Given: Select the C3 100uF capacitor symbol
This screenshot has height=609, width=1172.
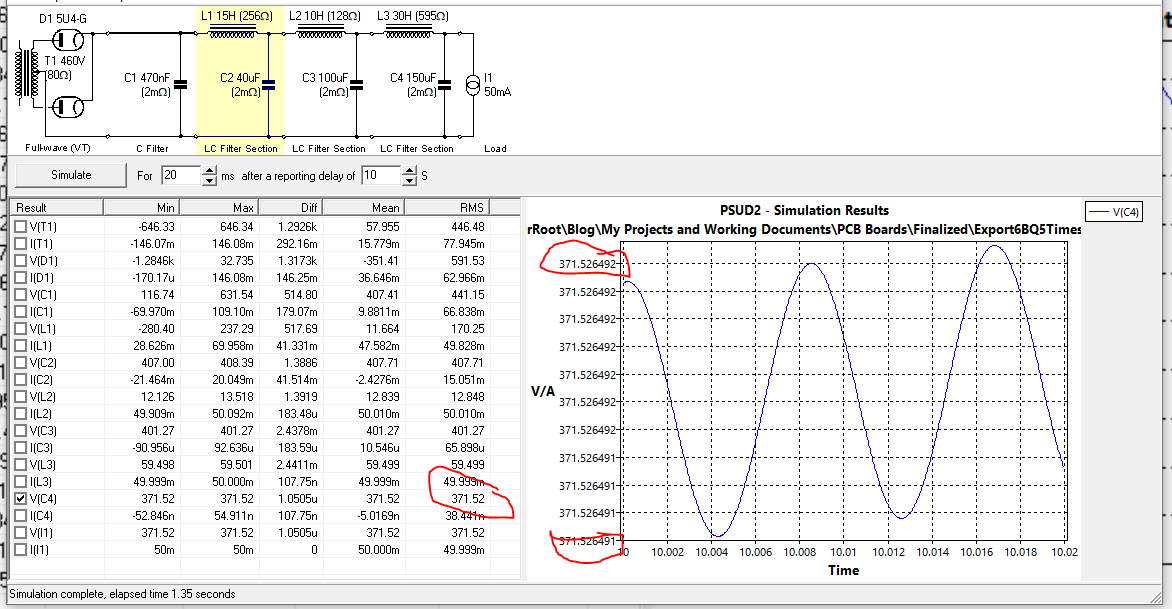Looking at the screenshot, I should pos(357,84).
